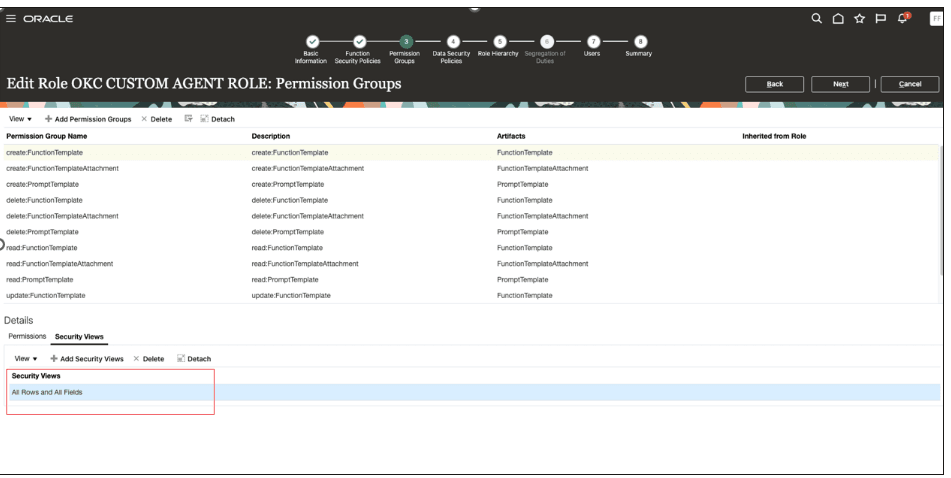Open the search magnifier icon
951x478 pixels.
pyautogui.click(x=816, y=19)
